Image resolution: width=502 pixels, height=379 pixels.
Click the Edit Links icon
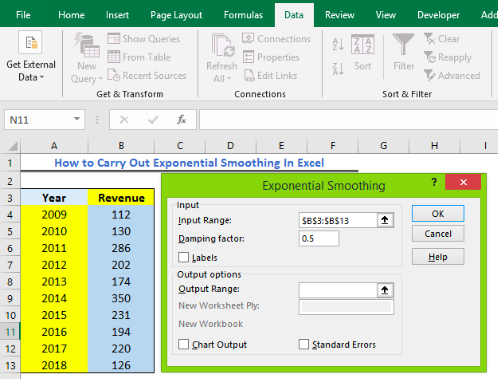point(249,76)
